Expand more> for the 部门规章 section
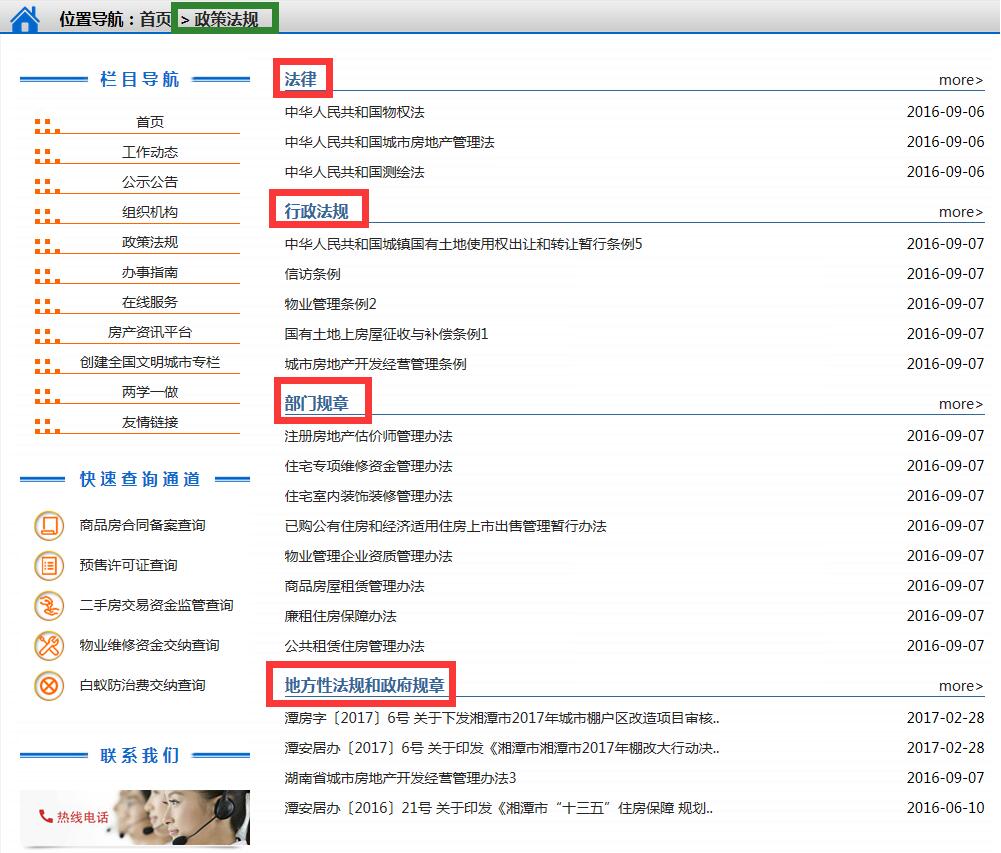 coord(960,404)
